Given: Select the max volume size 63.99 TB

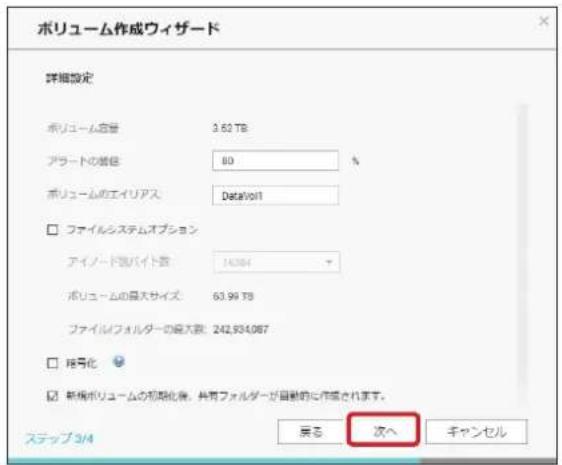Looking at the screenshot, I should coord(233,296).
